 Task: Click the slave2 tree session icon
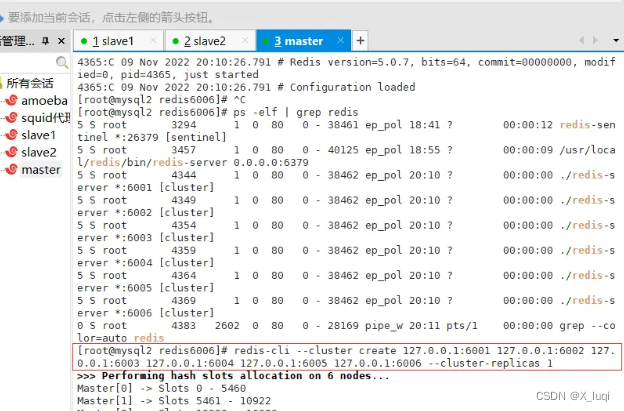pos(12,152)
